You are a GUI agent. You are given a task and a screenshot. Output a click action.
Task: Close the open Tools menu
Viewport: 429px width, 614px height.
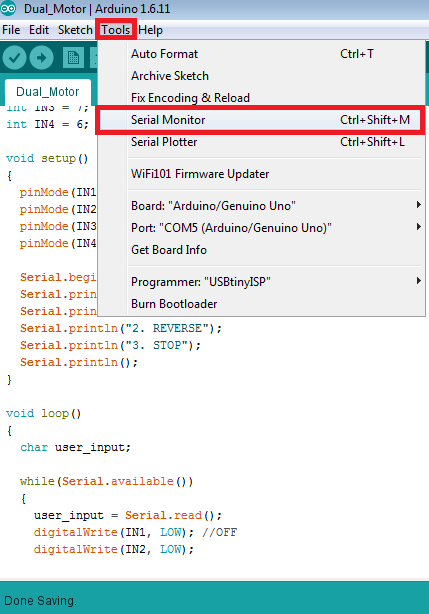[116, 30]
